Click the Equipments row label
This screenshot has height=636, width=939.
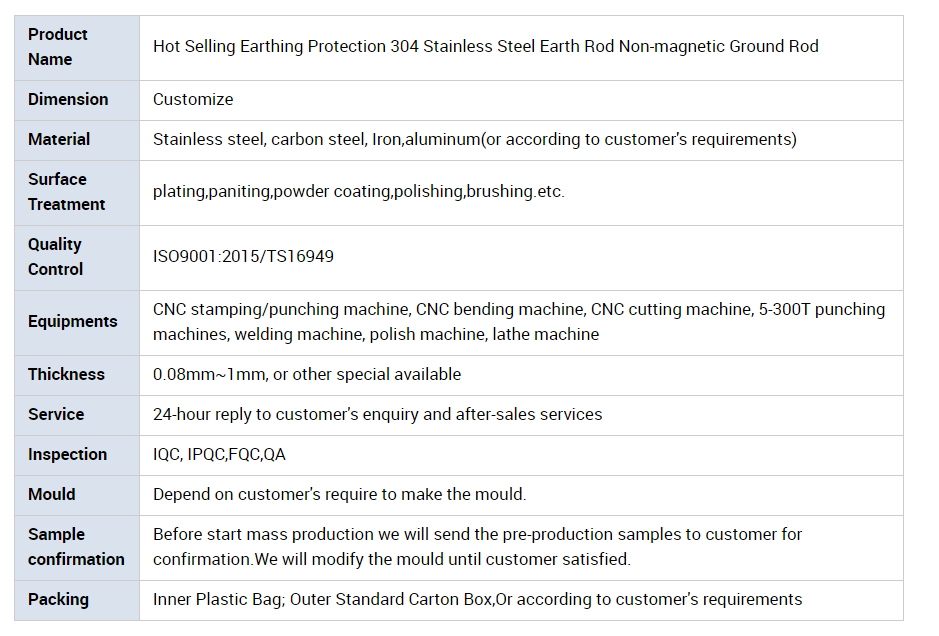[72, 322]
